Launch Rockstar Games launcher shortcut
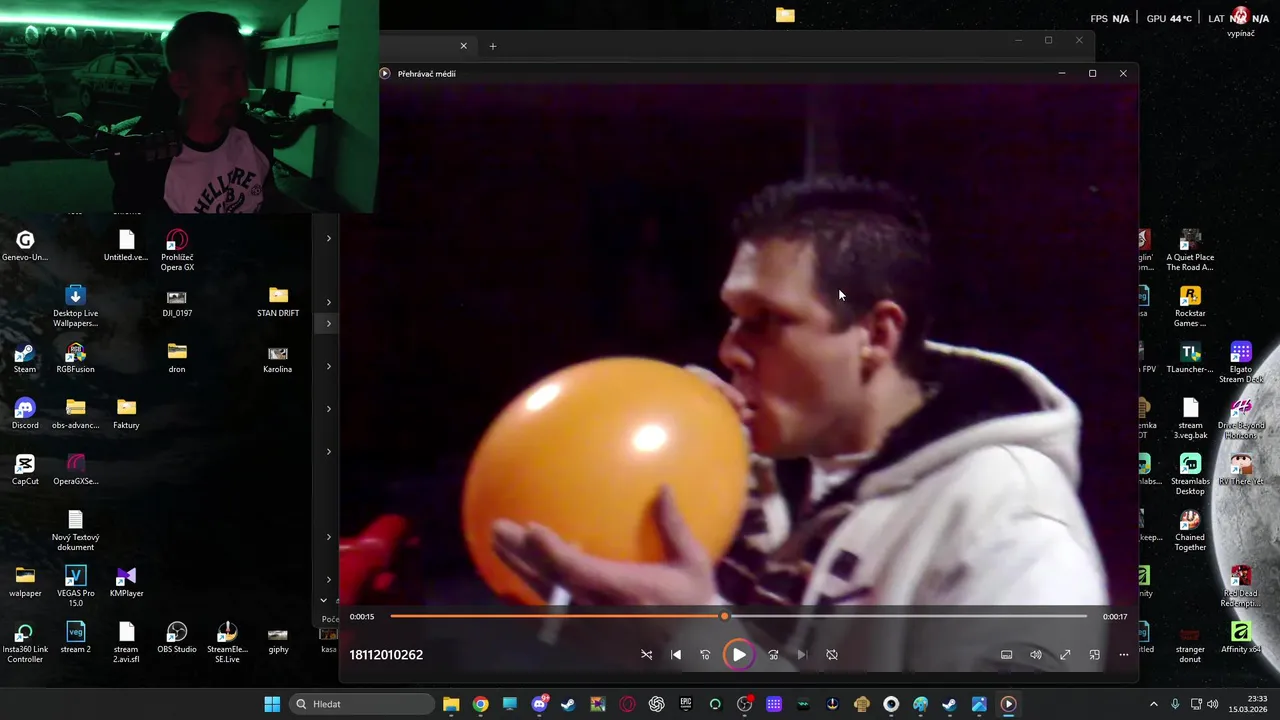 (1190, 306)
